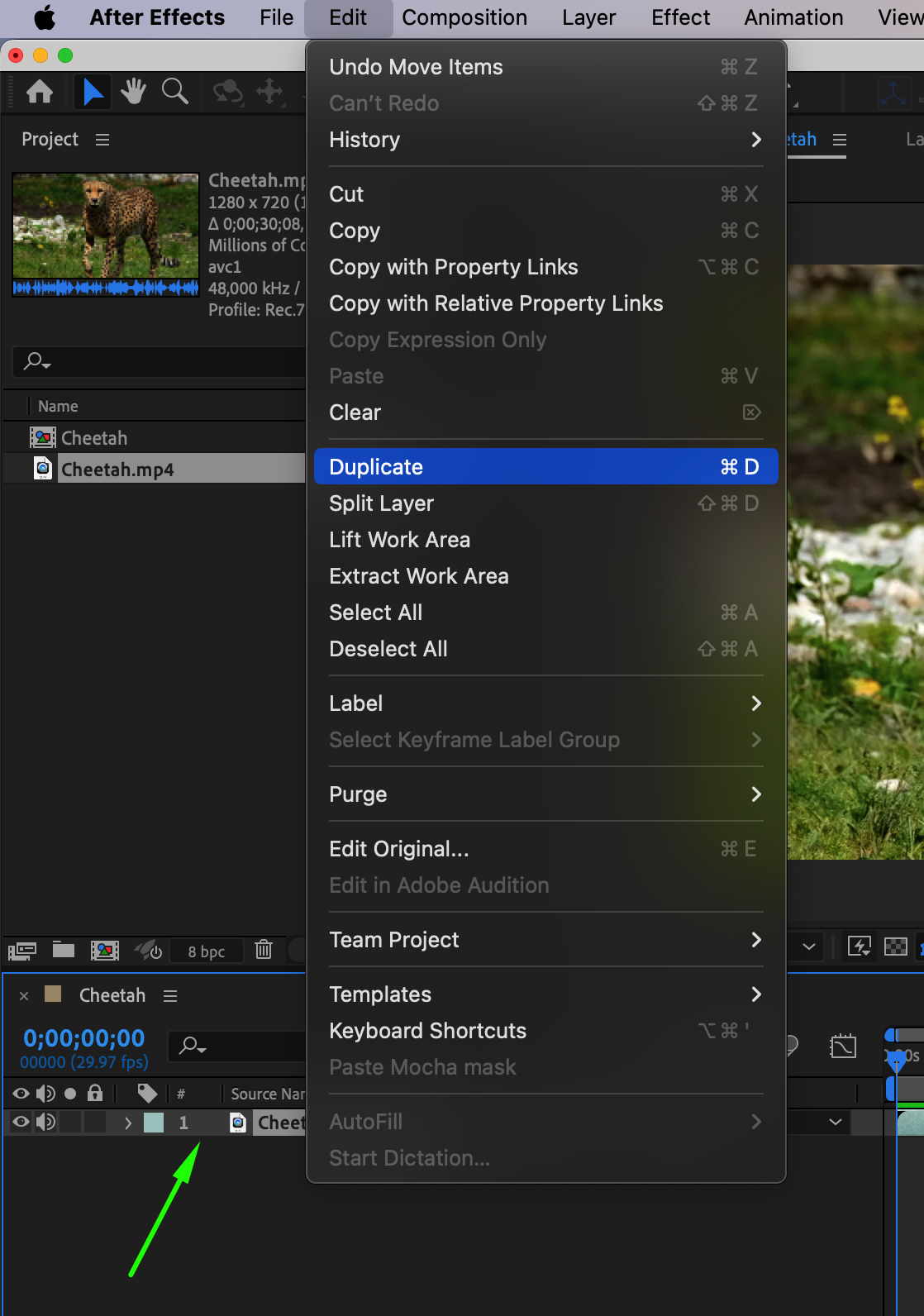Viewport: 924px width, 1316px height.
Task: Open the Layer menu
Action: click(588, 17)
